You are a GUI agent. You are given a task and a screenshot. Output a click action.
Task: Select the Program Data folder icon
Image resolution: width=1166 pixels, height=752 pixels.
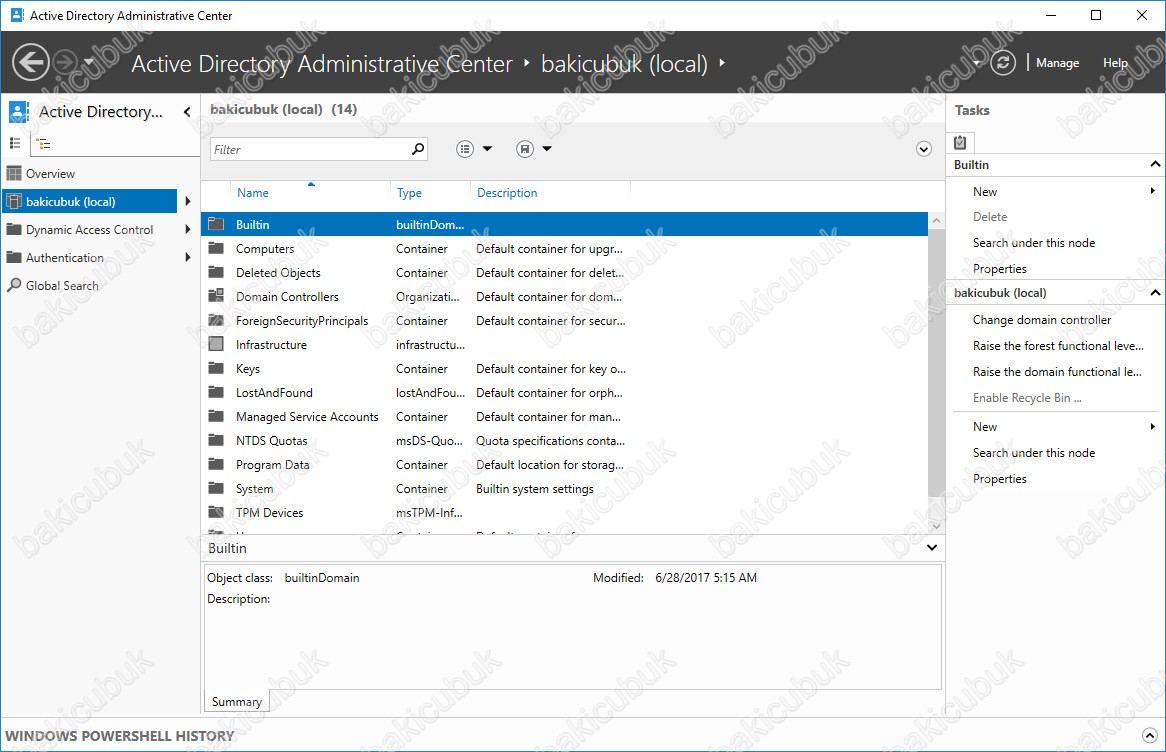[x=216, y=464]
